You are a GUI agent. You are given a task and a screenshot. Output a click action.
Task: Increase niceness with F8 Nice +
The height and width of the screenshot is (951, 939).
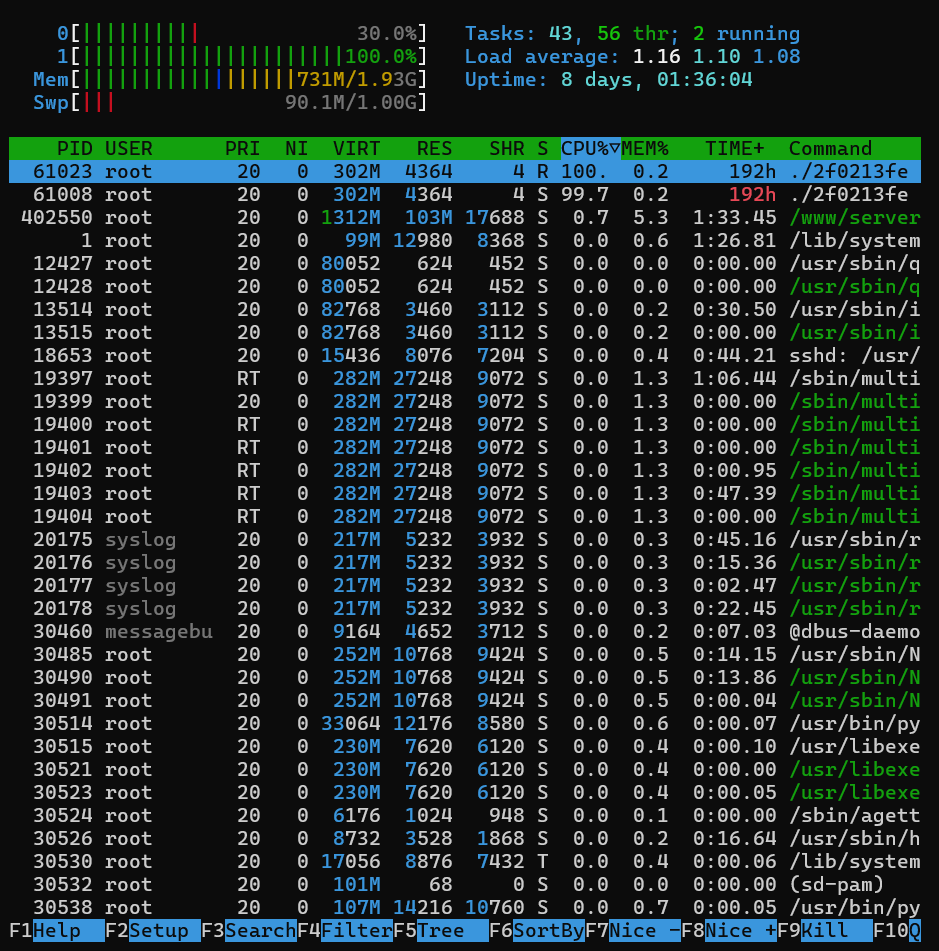pos(735,931)
